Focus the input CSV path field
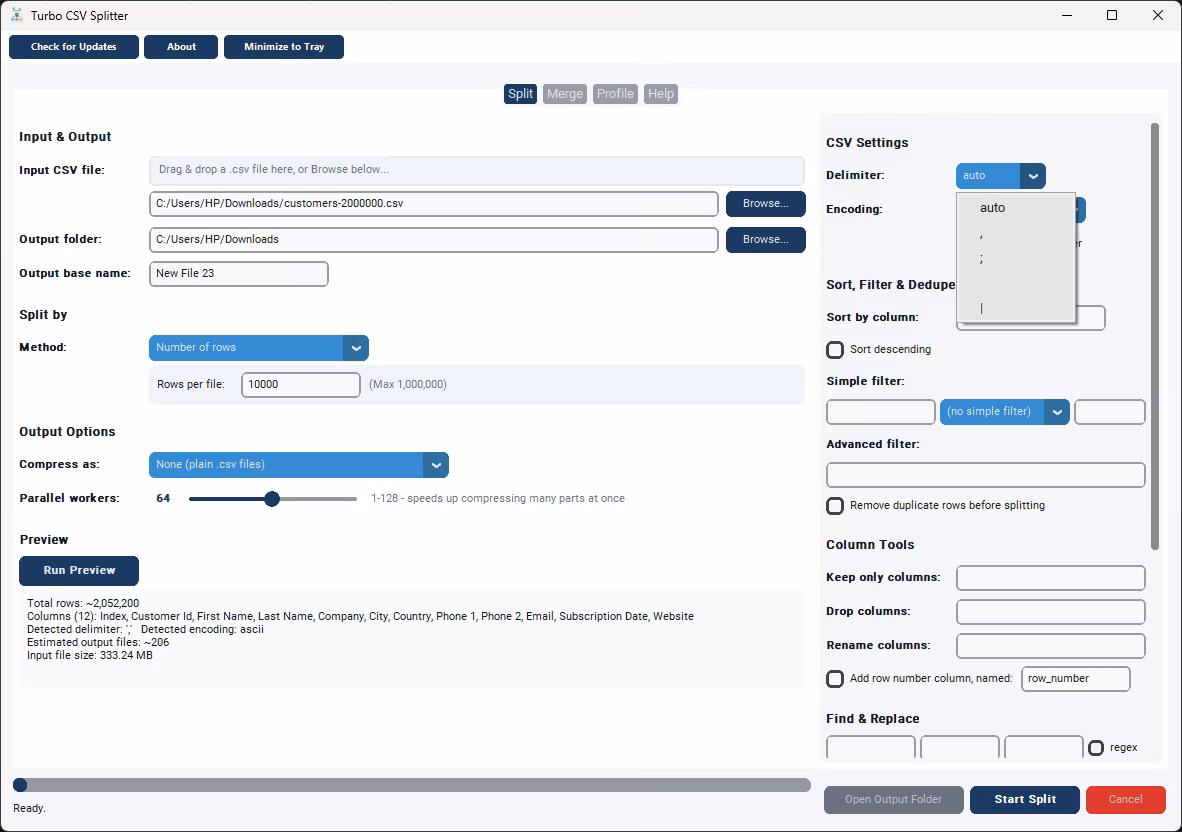 tap(433, 203)
